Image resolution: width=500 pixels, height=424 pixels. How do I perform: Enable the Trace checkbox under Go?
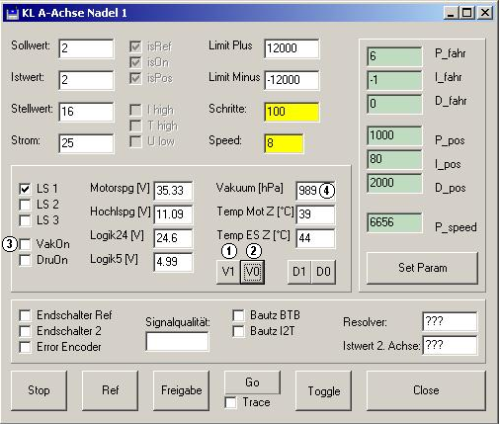231,402
